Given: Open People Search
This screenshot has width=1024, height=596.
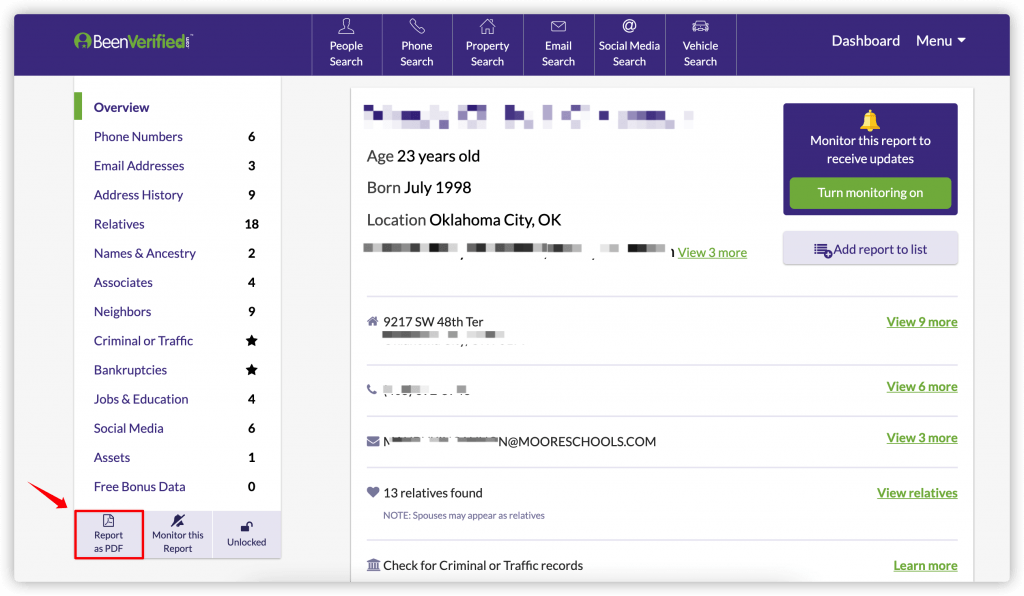Looking at the screenshot, I should point(346,43).
